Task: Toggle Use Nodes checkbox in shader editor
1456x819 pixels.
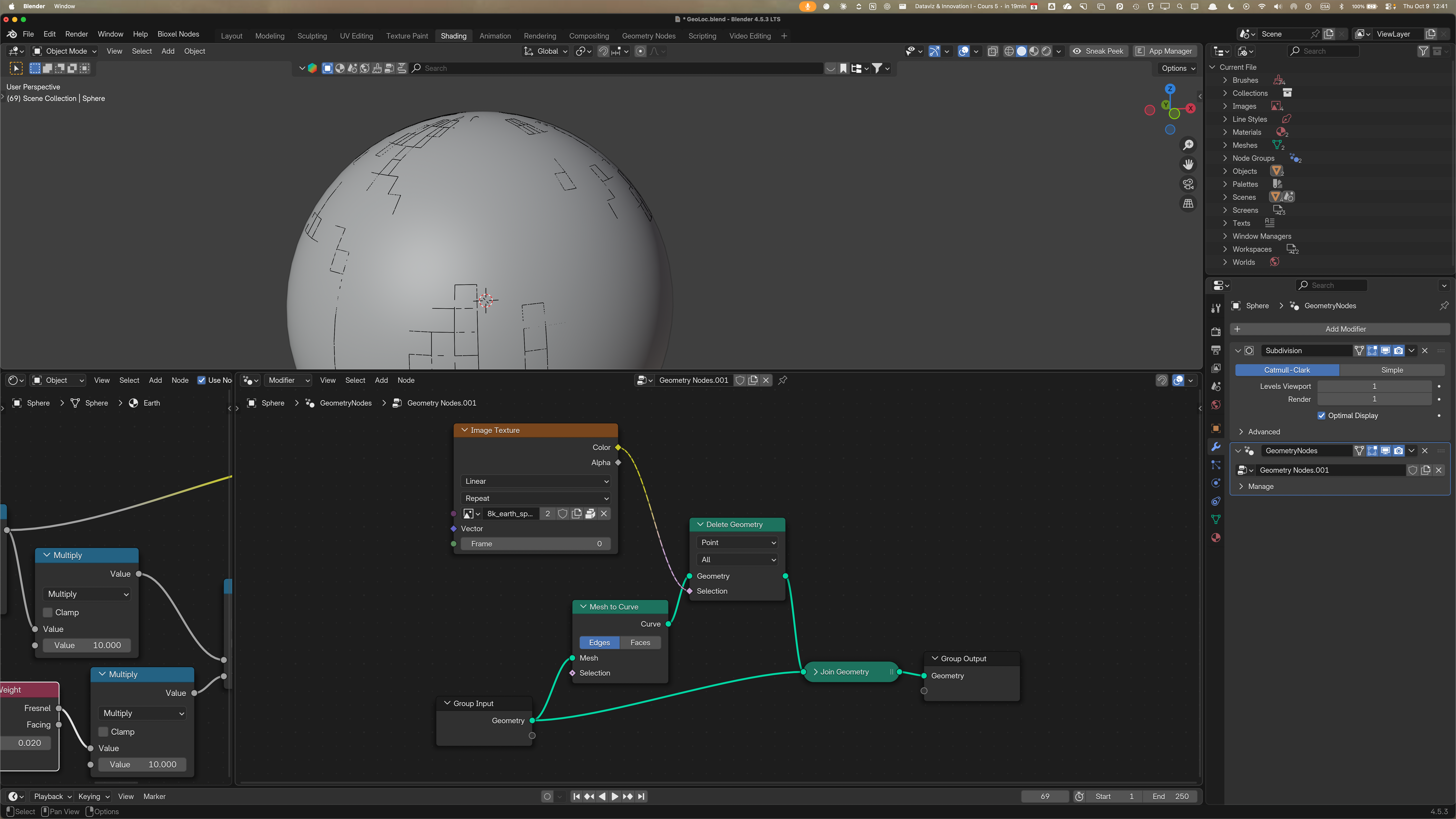Action: click(x=201, y=380)
